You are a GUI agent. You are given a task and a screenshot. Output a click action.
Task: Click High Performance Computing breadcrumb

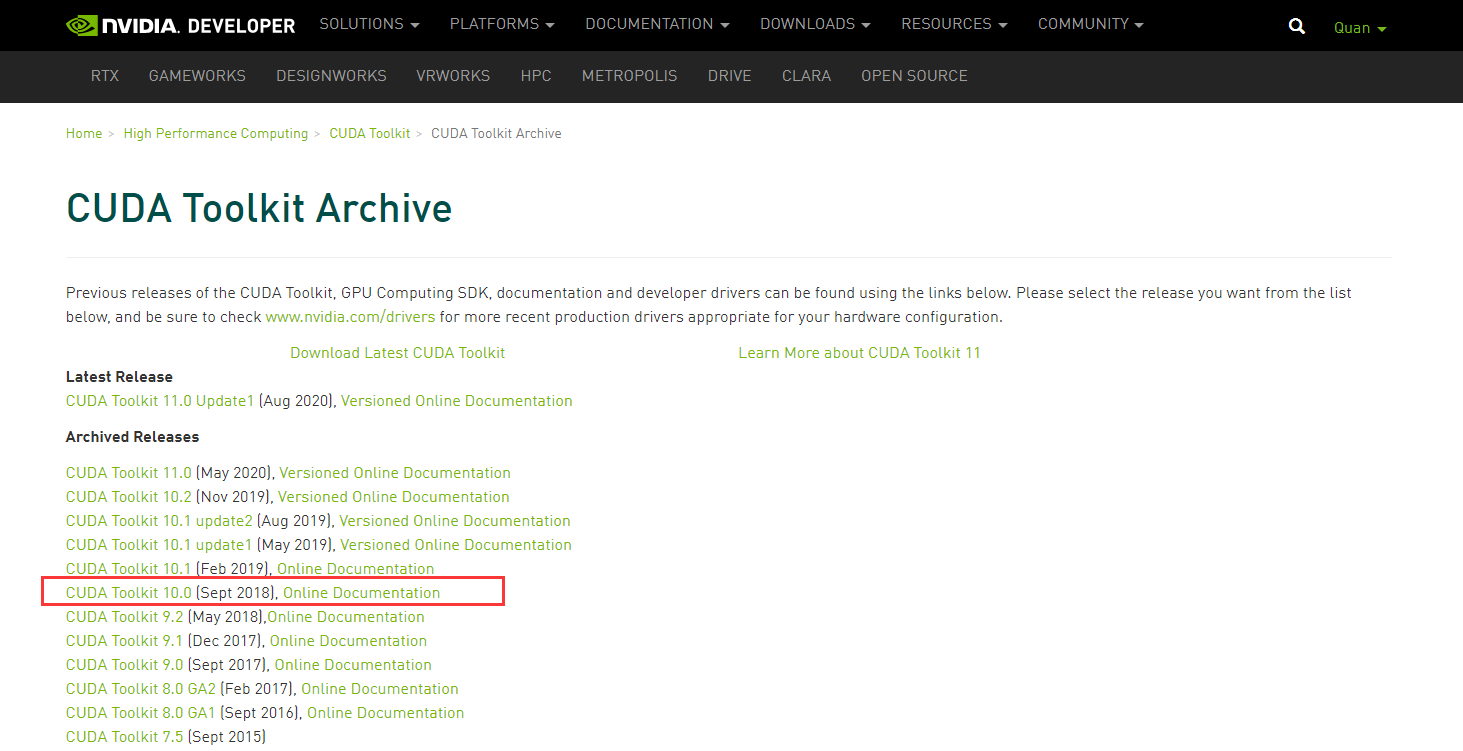(x=216, y=134)
